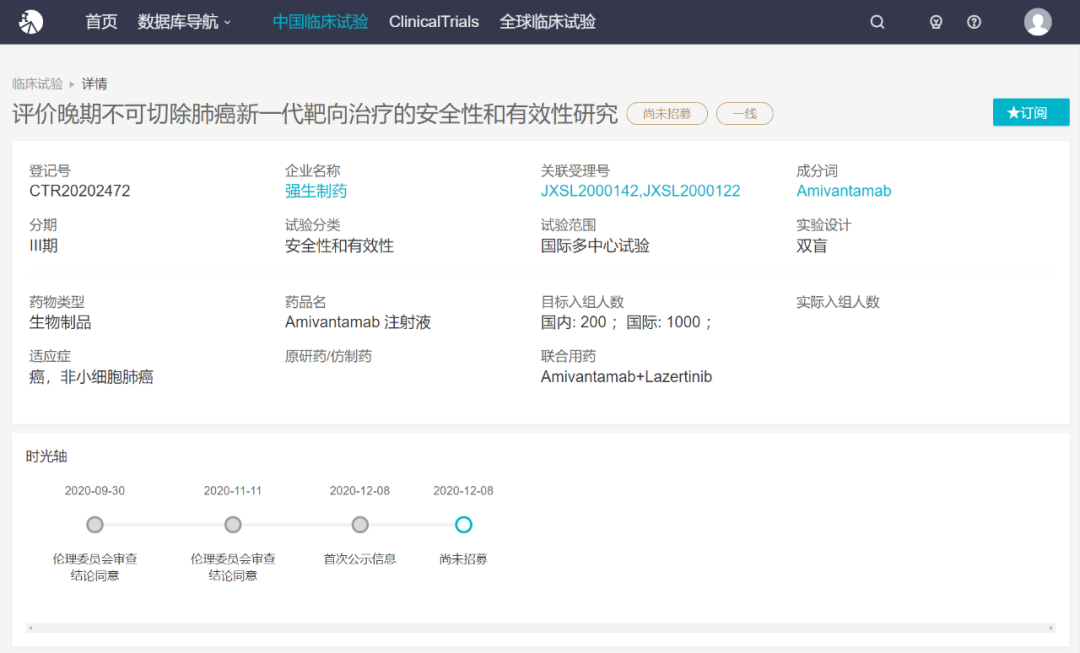Click the 生物制品 drug type value
This screenshot has height=653, width=1080.
click(x=60, y=322)
